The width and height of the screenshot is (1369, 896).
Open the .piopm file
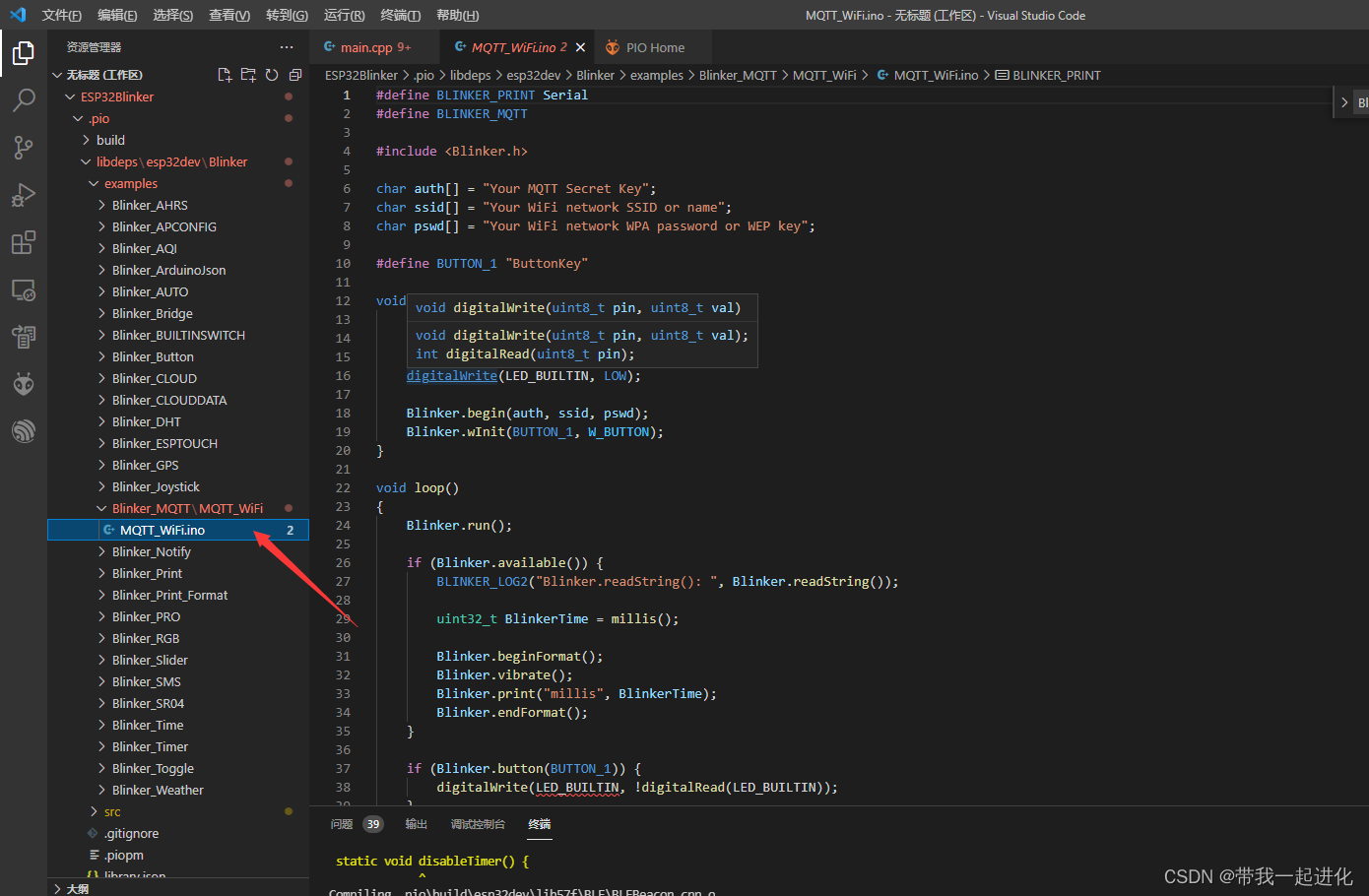(178, 855)
